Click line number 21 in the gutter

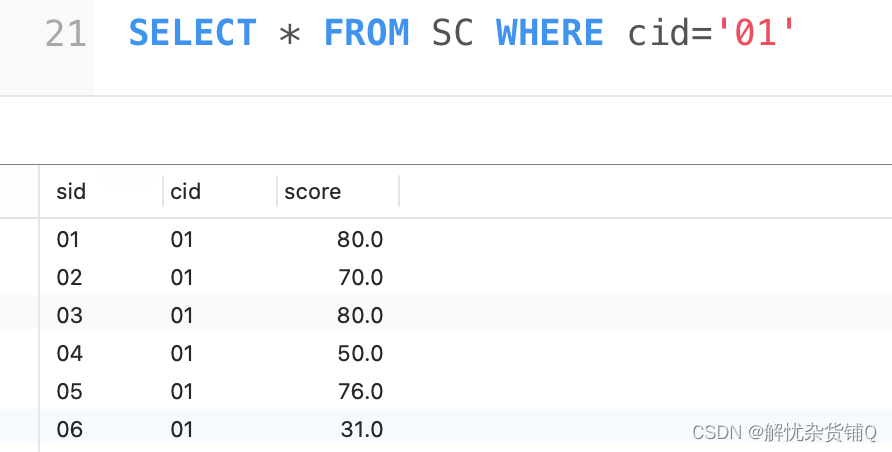coord(66,34)
